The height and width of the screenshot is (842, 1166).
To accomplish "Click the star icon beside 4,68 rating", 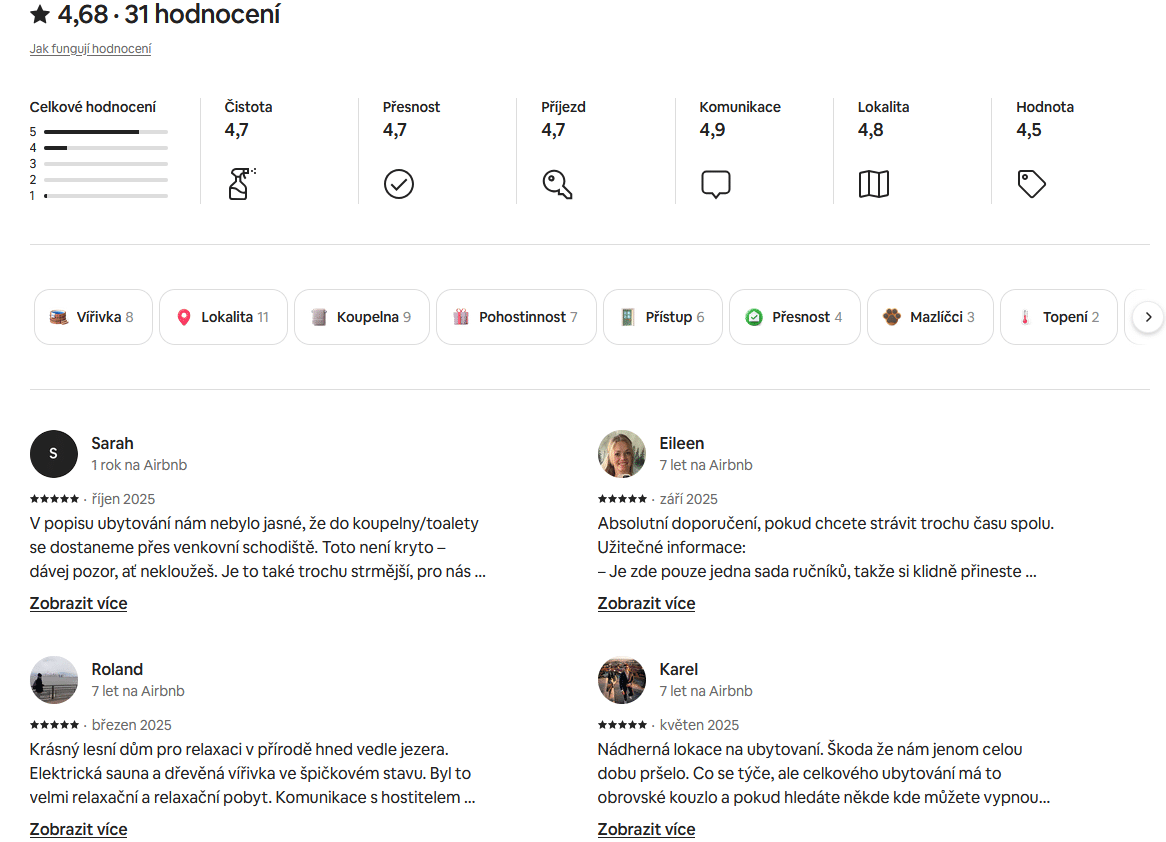I will [40, 14].
